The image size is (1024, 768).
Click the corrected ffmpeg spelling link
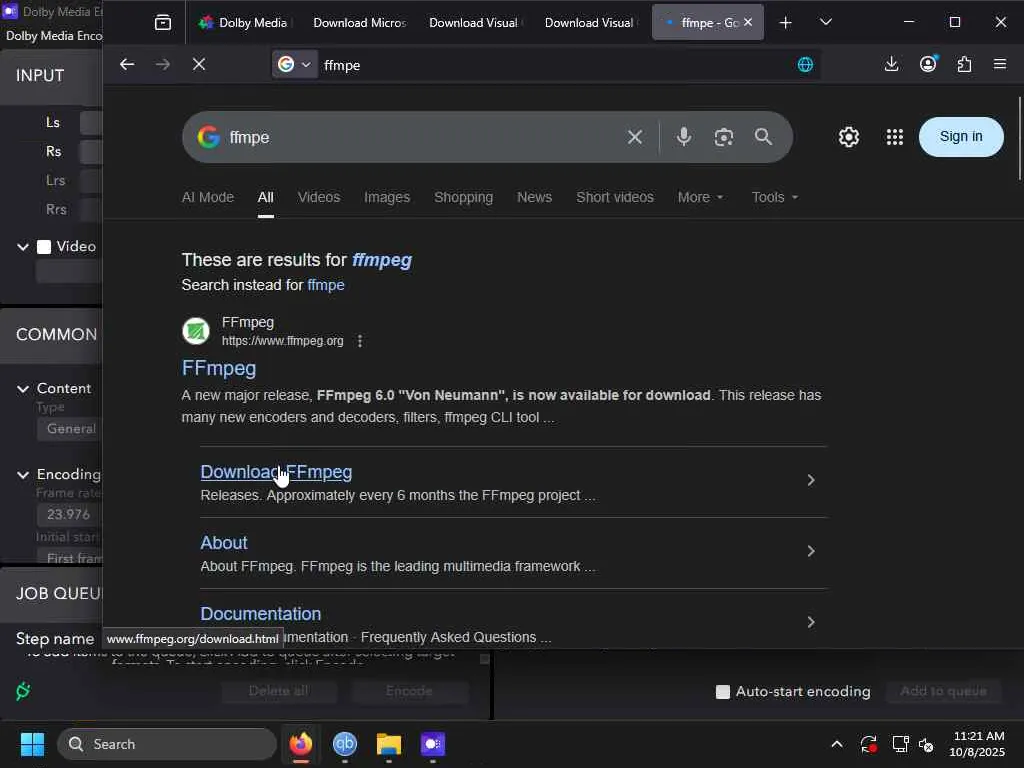(x=382, y=260)
